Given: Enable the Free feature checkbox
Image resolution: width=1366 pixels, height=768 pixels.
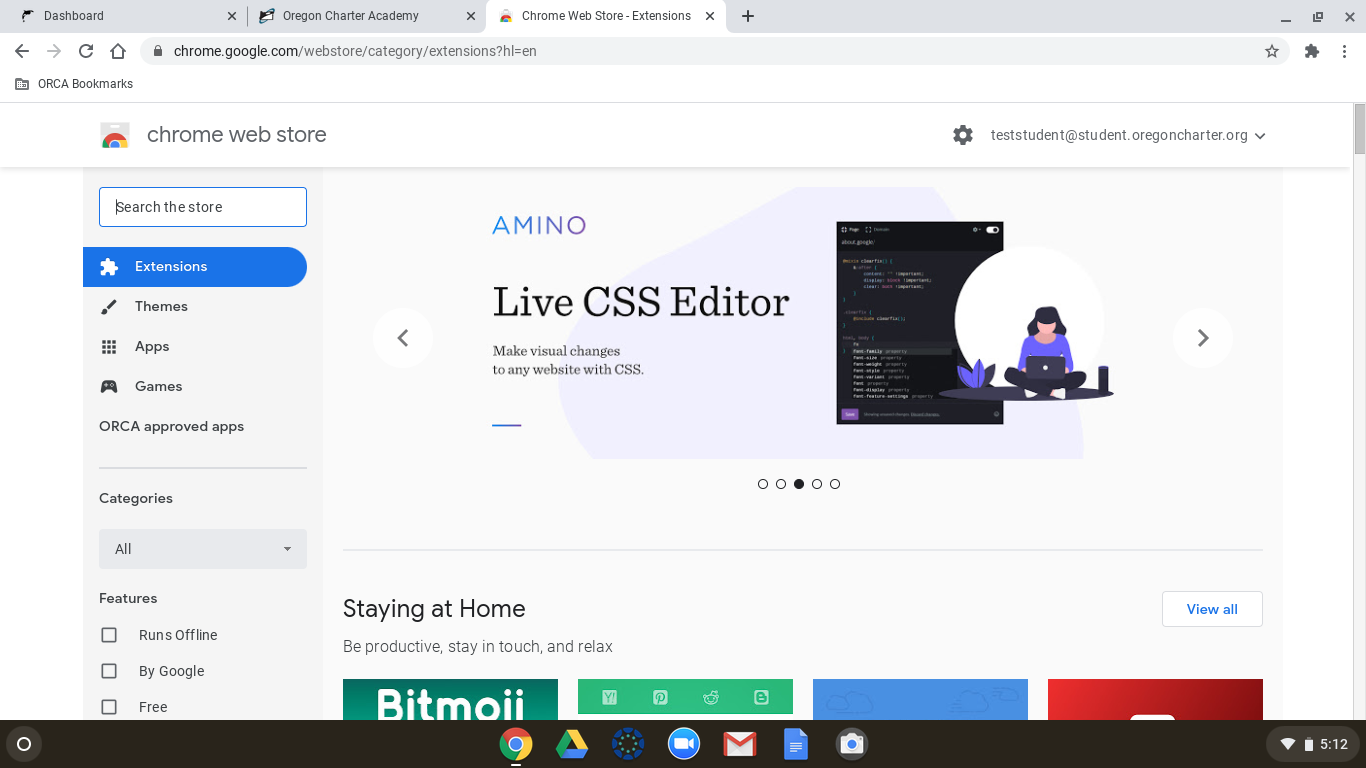Looking at the screenshot, I should [x=109, y=707].
